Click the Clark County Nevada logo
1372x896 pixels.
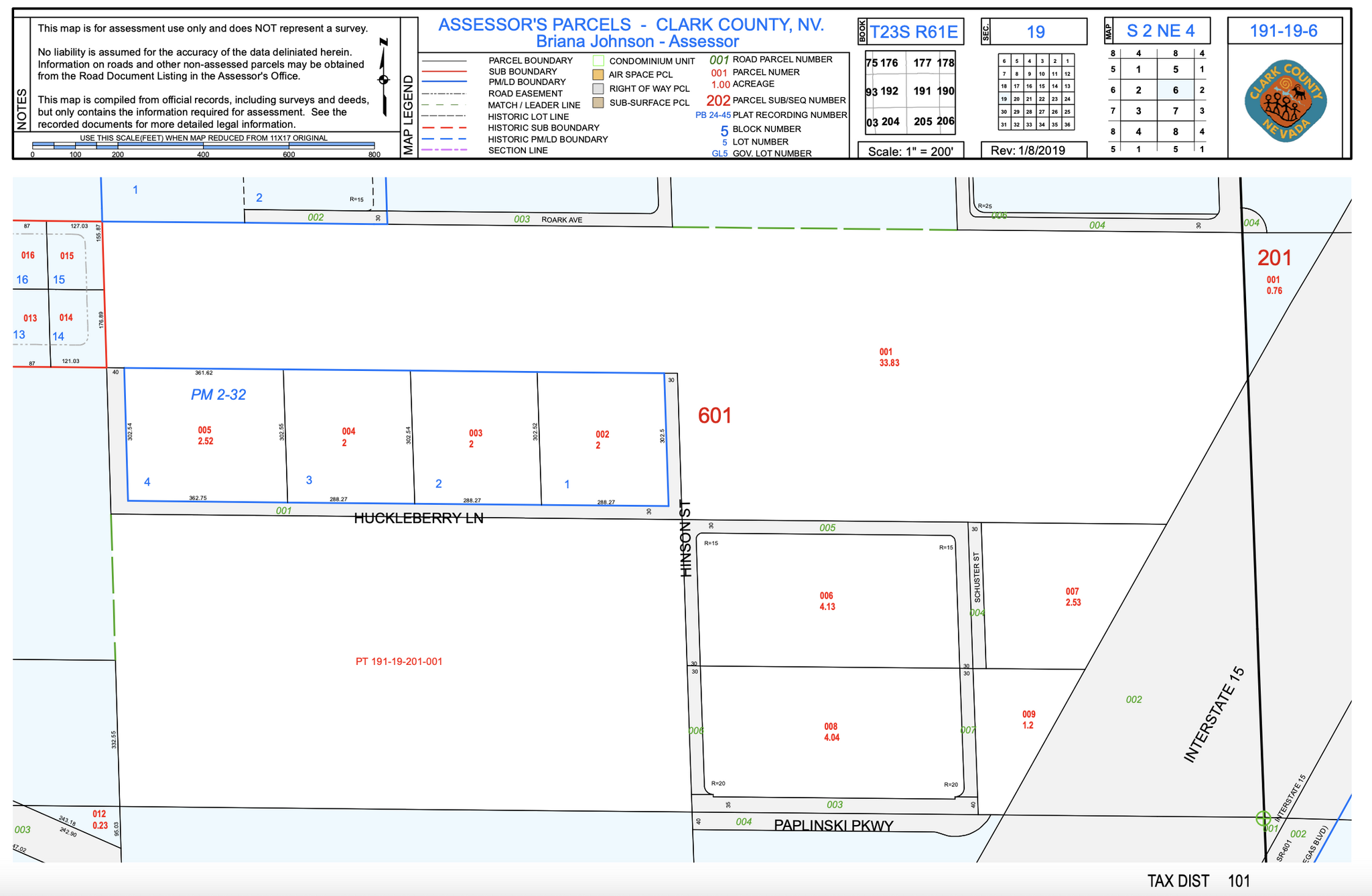tap(1286, 101)
